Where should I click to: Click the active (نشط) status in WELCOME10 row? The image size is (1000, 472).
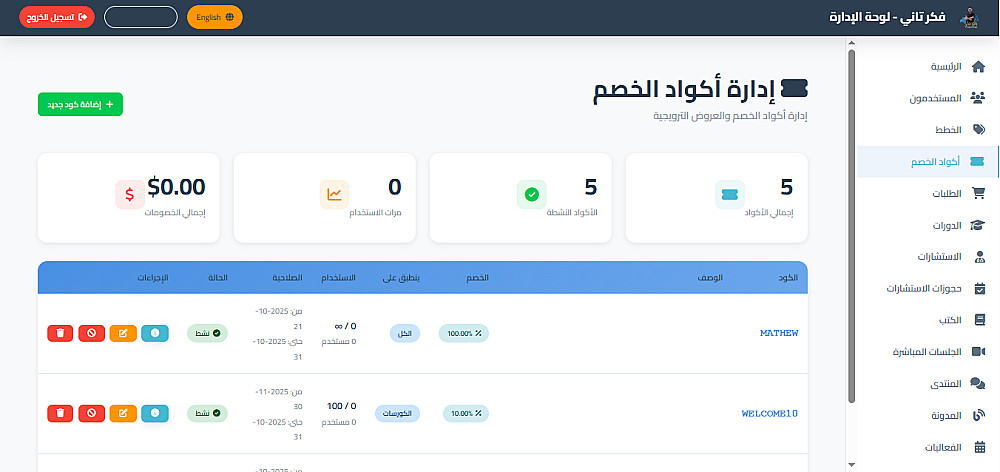pos(207,413)
